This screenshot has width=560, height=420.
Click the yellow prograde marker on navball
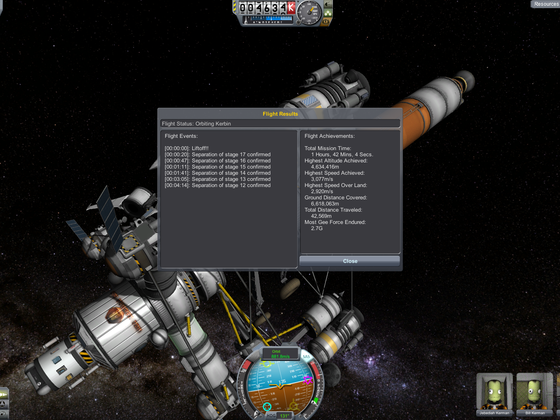click(x=266, y=364)
